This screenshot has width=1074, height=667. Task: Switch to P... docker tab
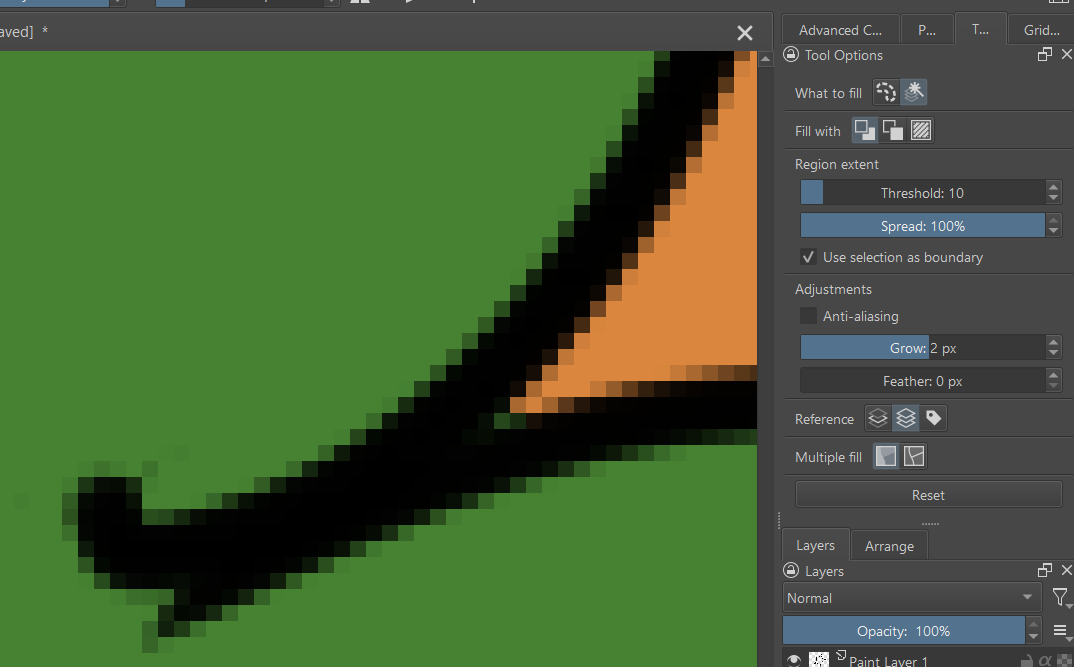927,30
